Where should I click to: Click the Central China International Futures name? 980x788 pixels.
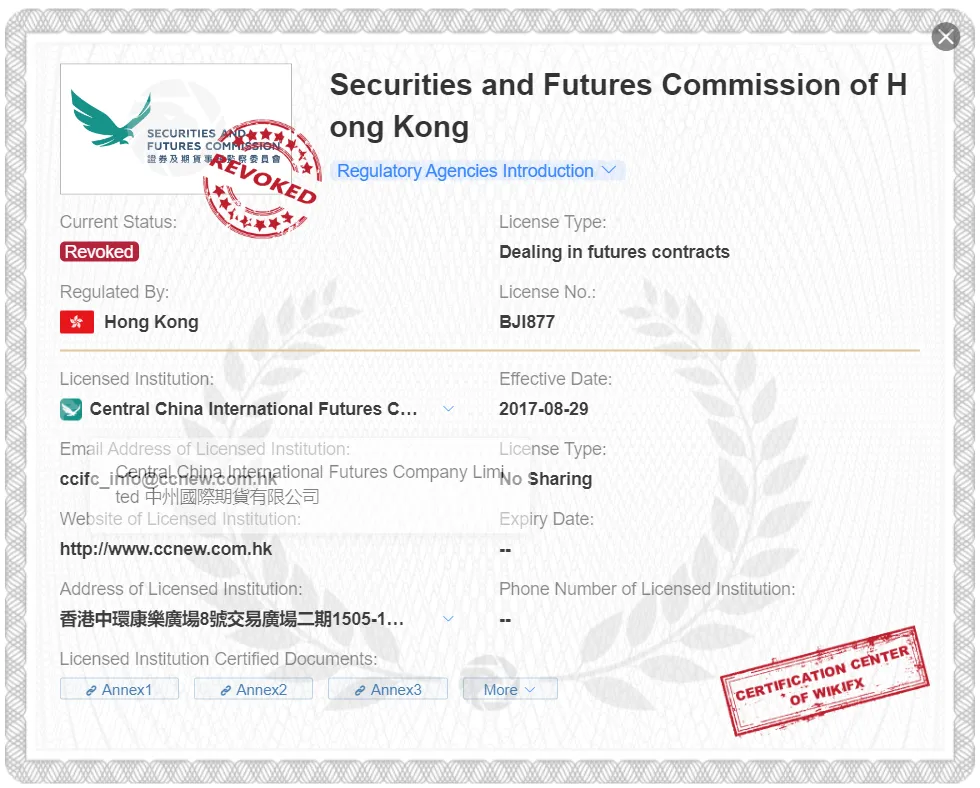(x=254, y=409)
